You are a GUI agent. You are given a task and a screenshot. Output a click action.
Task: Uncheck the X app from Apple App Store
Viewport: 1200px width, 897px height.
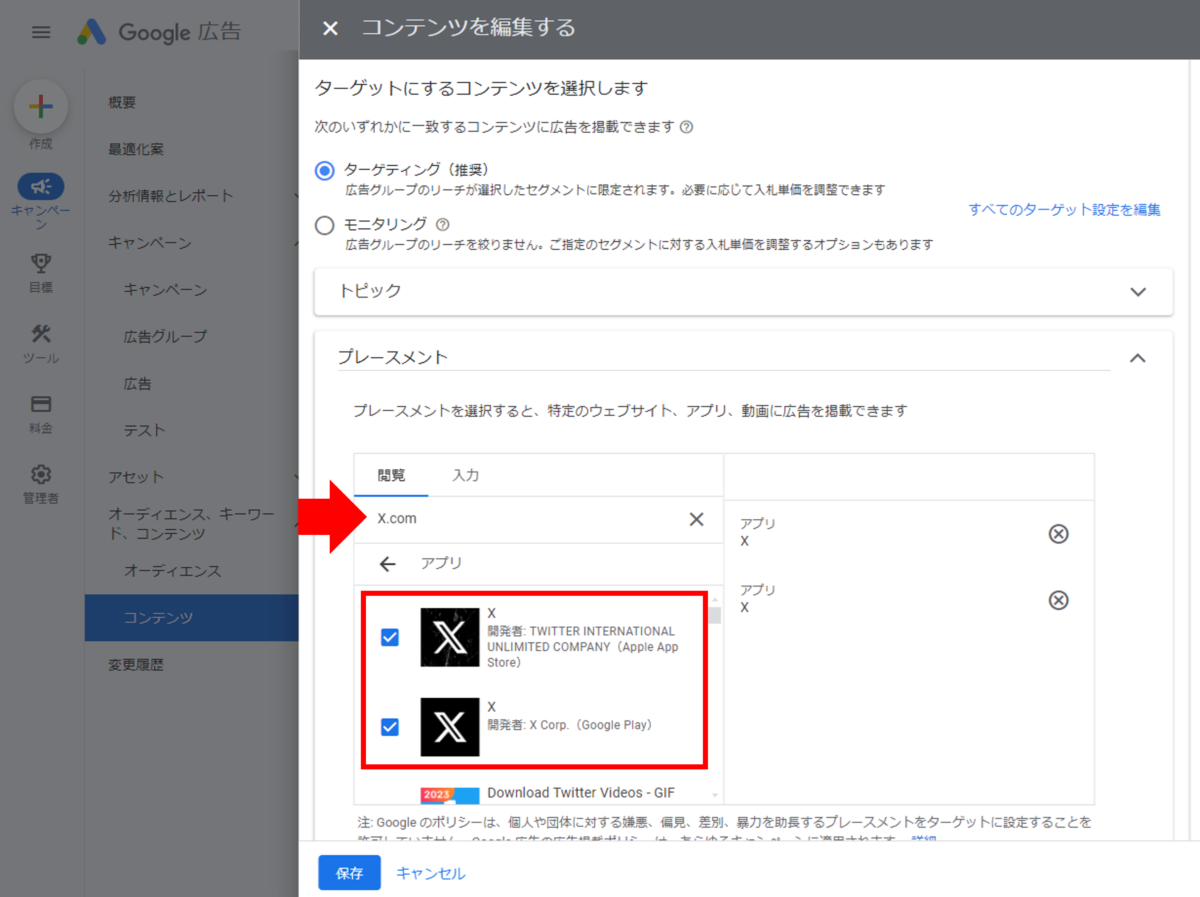click(390, 637)
